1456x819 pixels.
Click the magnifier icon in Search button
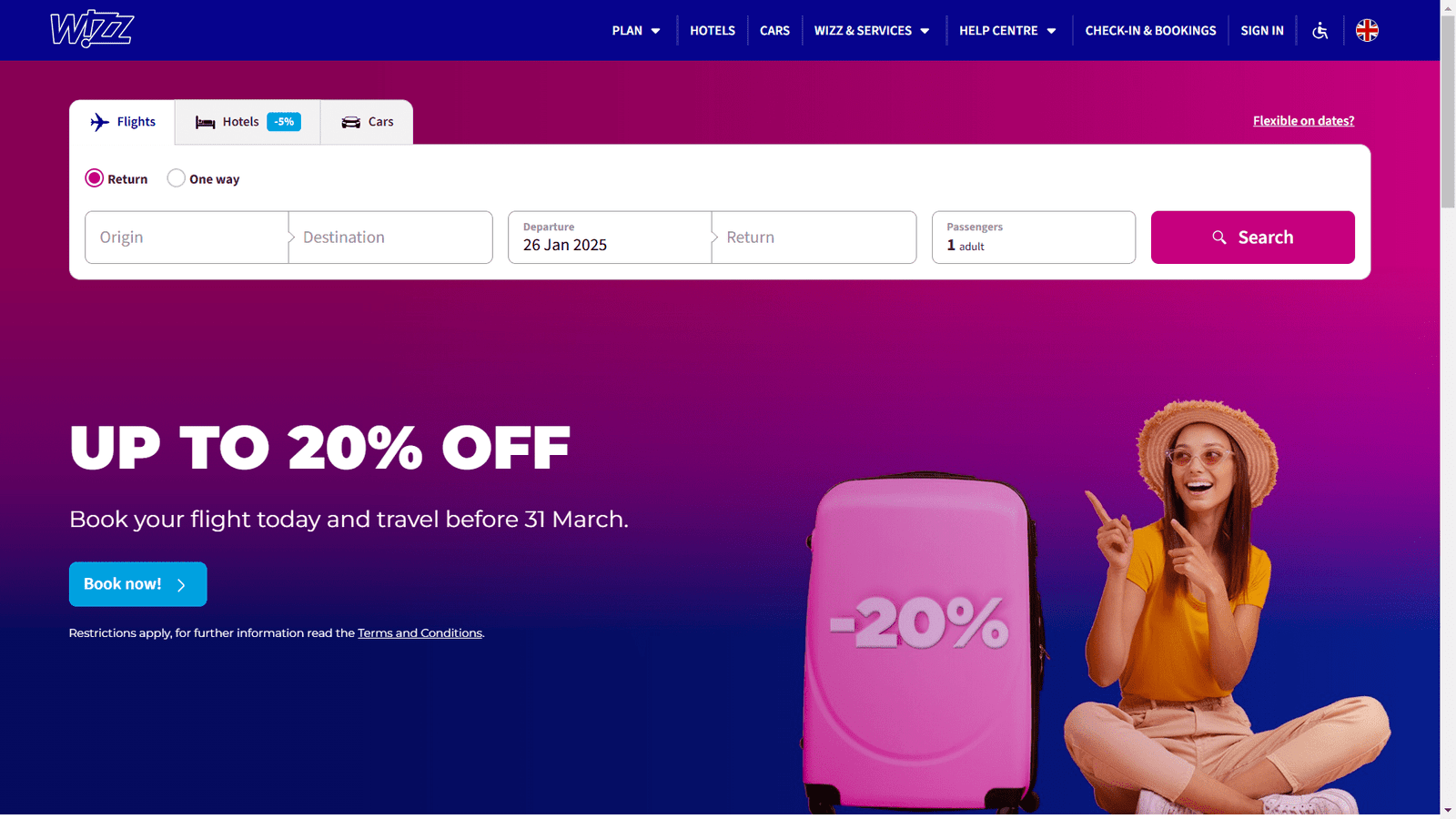[1219, 238]
